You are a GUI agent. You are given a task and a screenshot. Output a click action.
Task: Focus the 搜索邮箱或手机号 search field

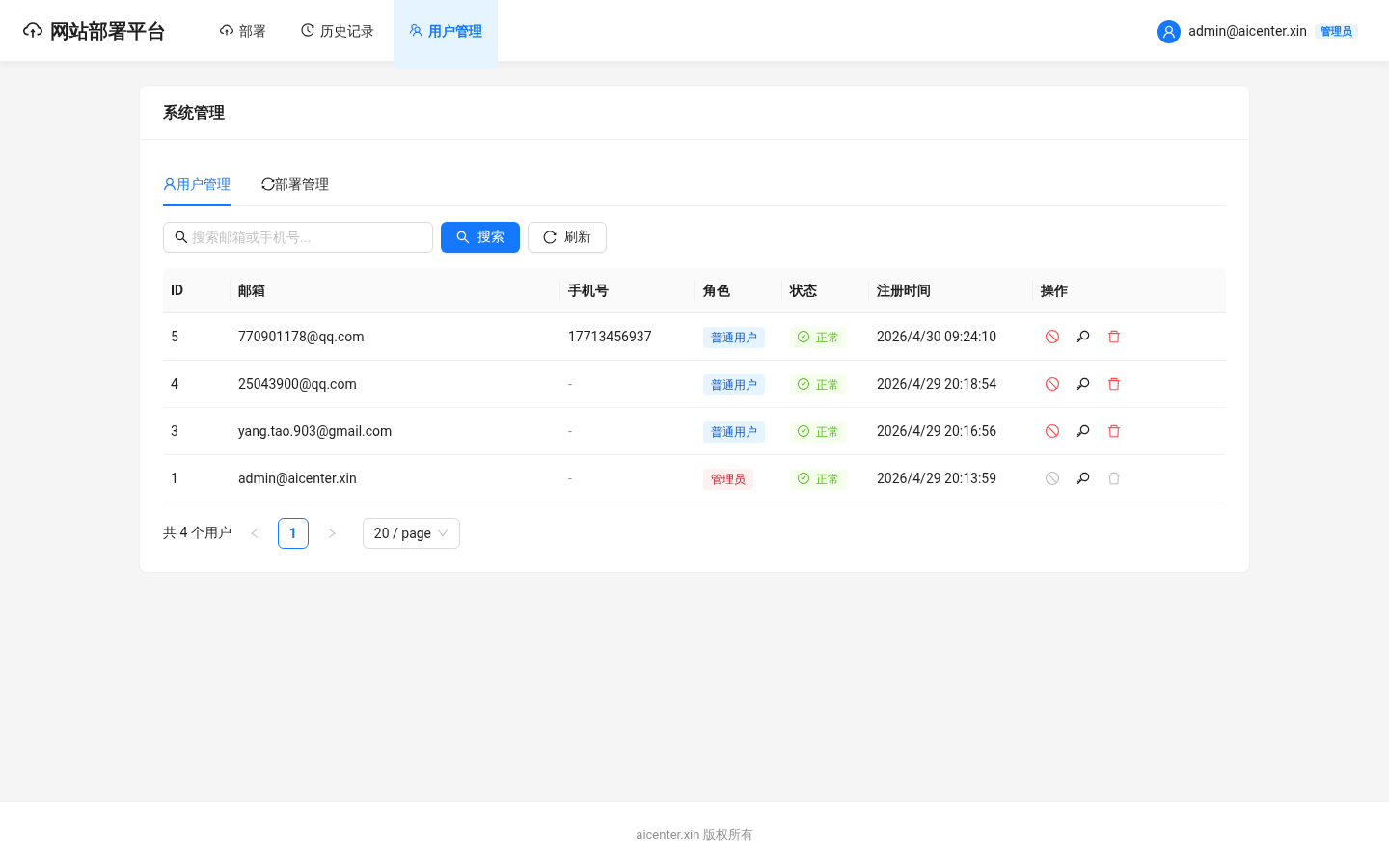(298, 237)
